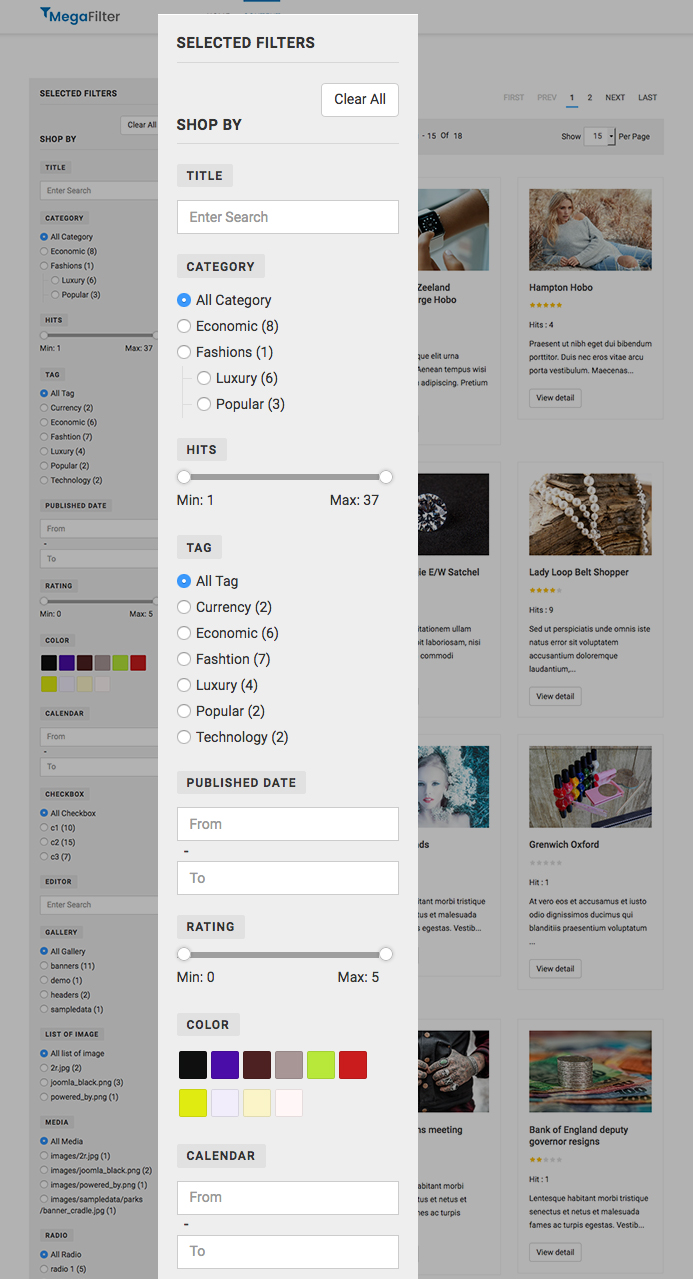Image resolution: width=693 pixels, height=1279 pixels.
Task: Go to page 2 of results
Action: 590,98
